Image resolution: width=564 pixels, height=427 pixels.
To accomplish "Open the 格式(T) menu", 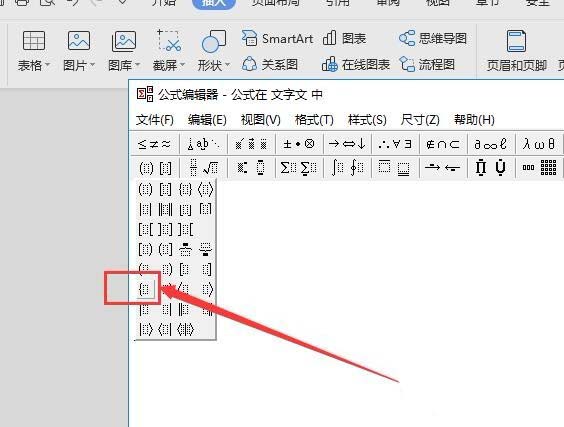I will point(314,119).
